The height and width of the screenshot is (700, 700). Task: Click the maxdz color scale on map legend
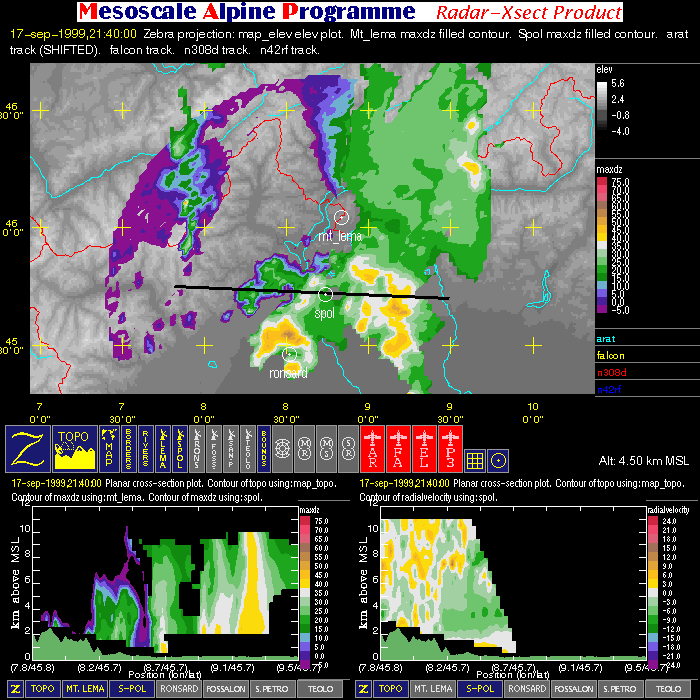point(602,245)
